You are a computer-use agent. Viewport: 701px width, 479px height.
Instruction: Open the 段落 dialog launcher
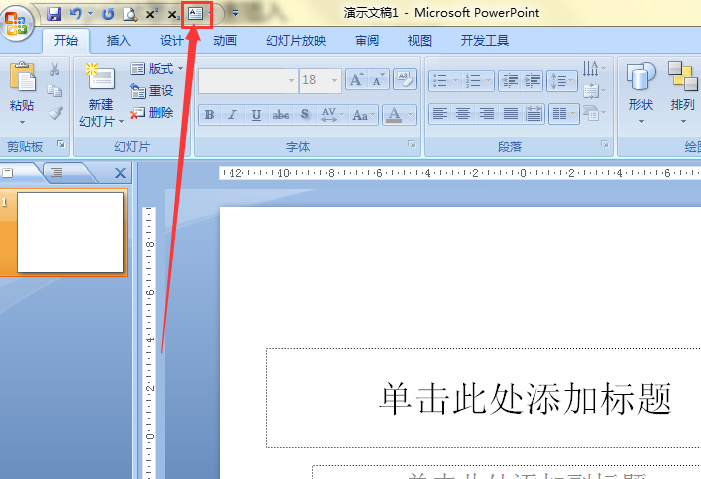(605, 144)
